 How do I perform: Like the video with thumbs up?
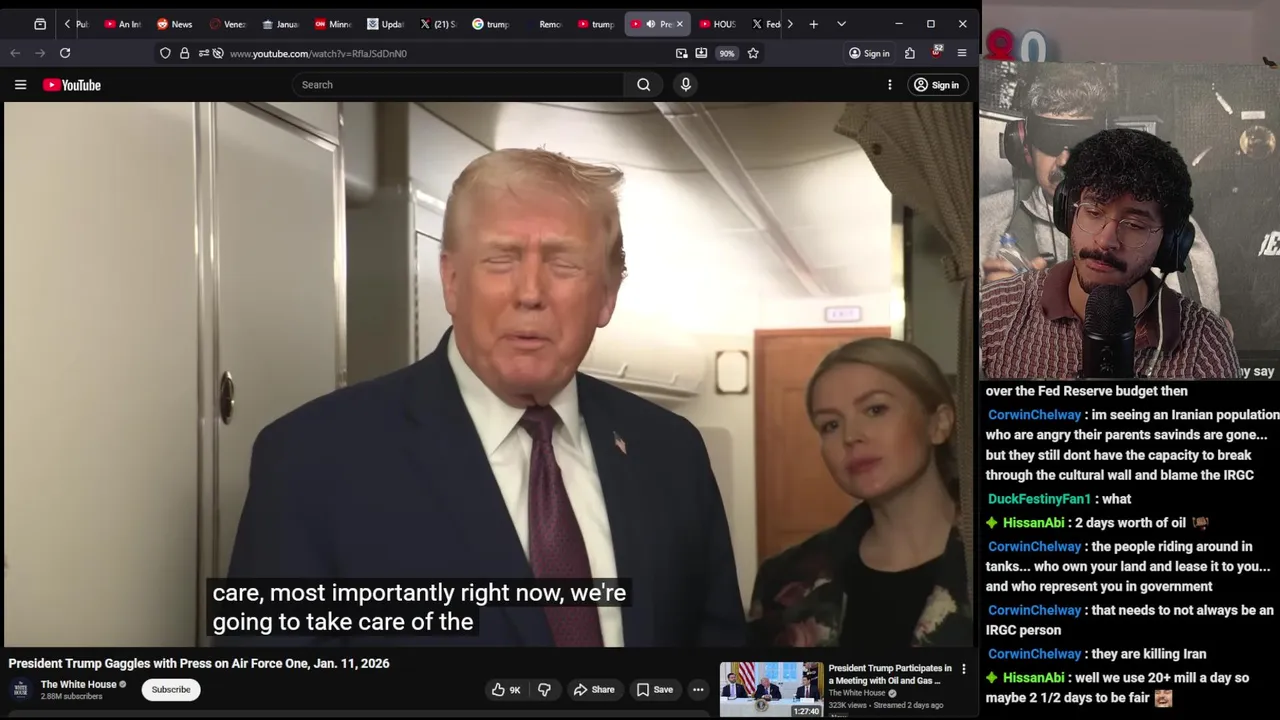point(506,689)
